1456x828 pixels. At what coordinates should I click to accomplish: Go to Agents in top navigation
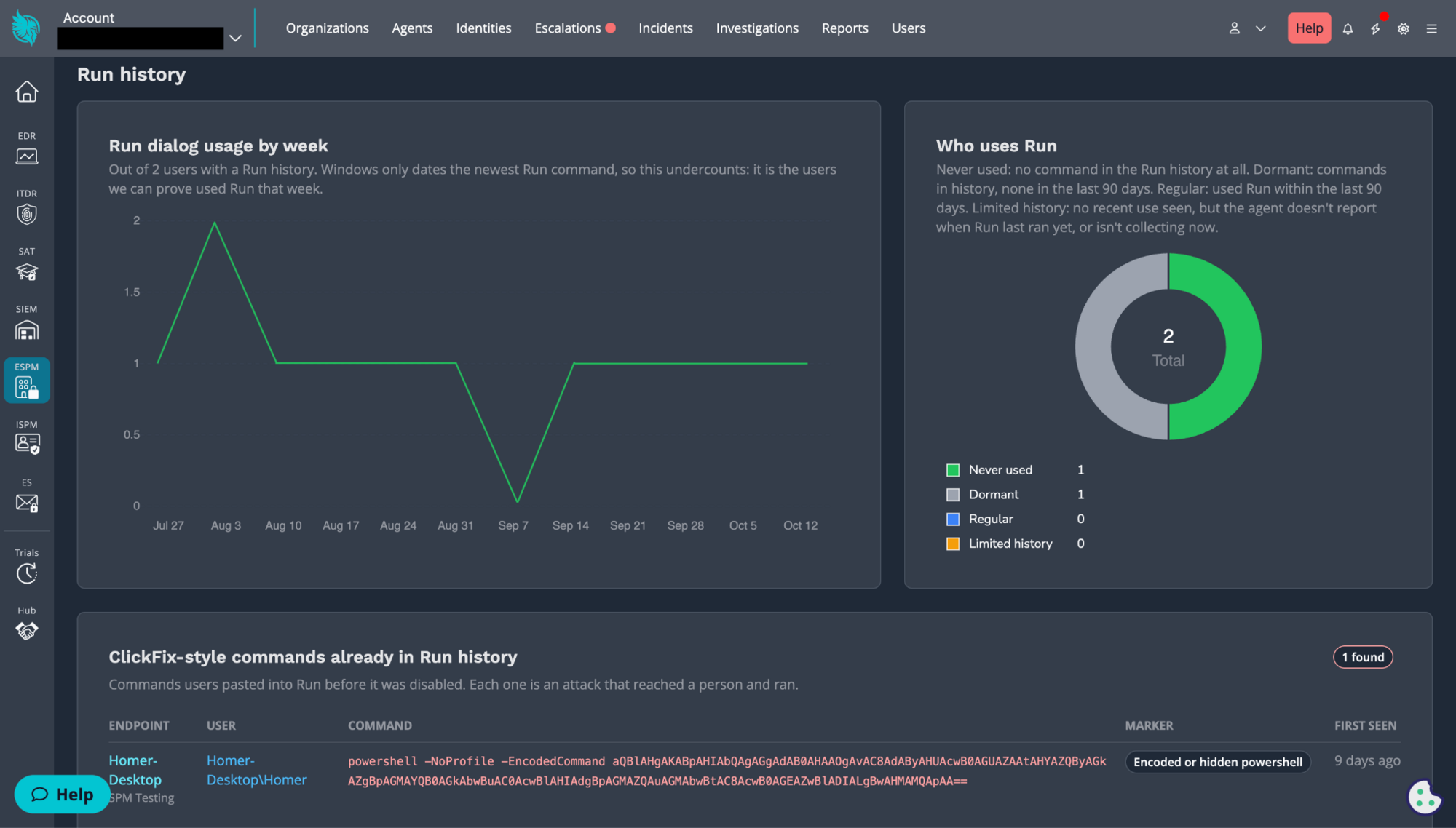pos(412,28)
